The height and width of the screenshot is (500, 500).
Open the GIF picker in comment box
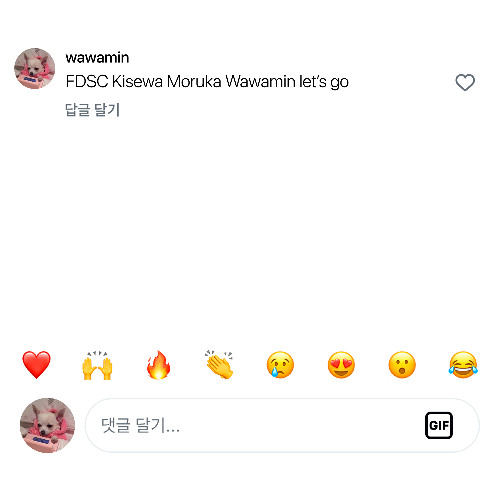pyautogui.click(x=439, y=425)
